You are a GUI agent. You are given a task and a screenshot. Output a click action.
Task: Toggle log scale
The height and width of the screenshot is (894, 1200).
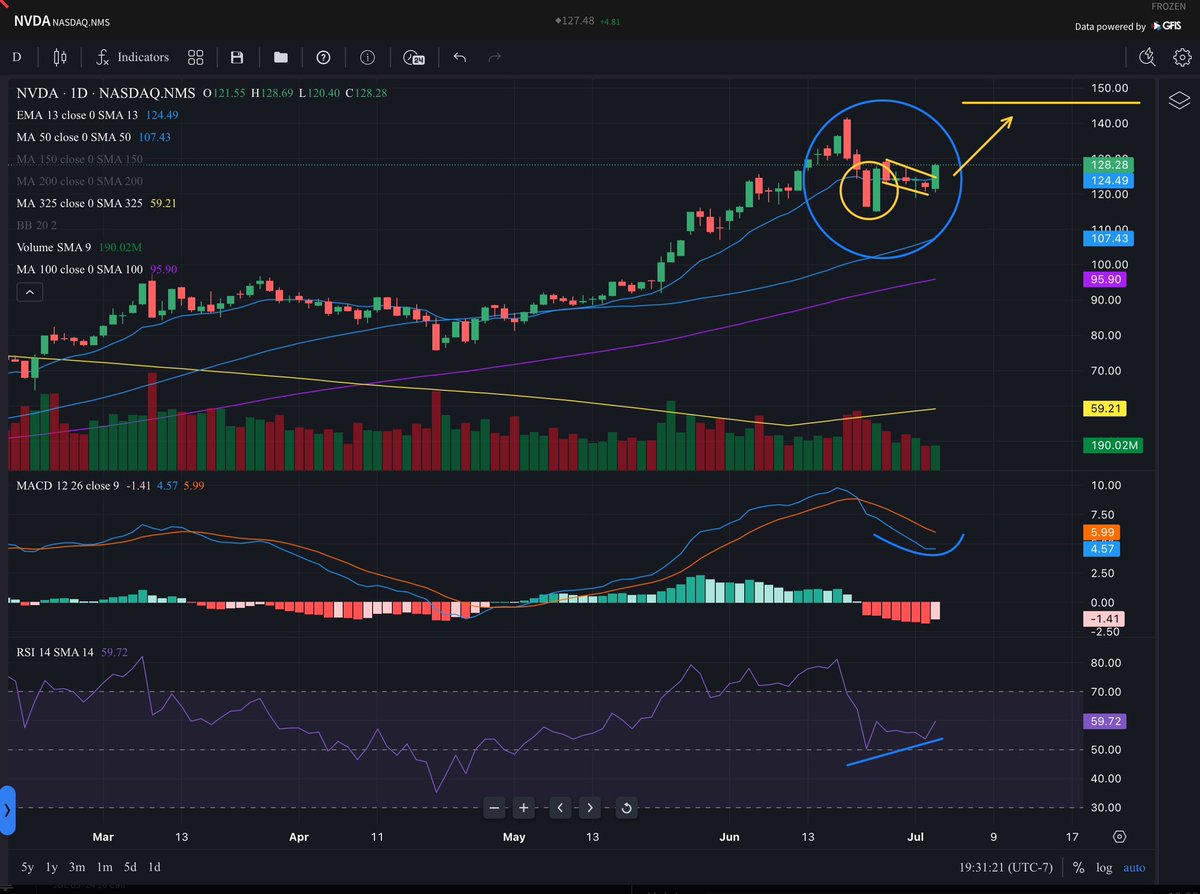pos(1103,868)
